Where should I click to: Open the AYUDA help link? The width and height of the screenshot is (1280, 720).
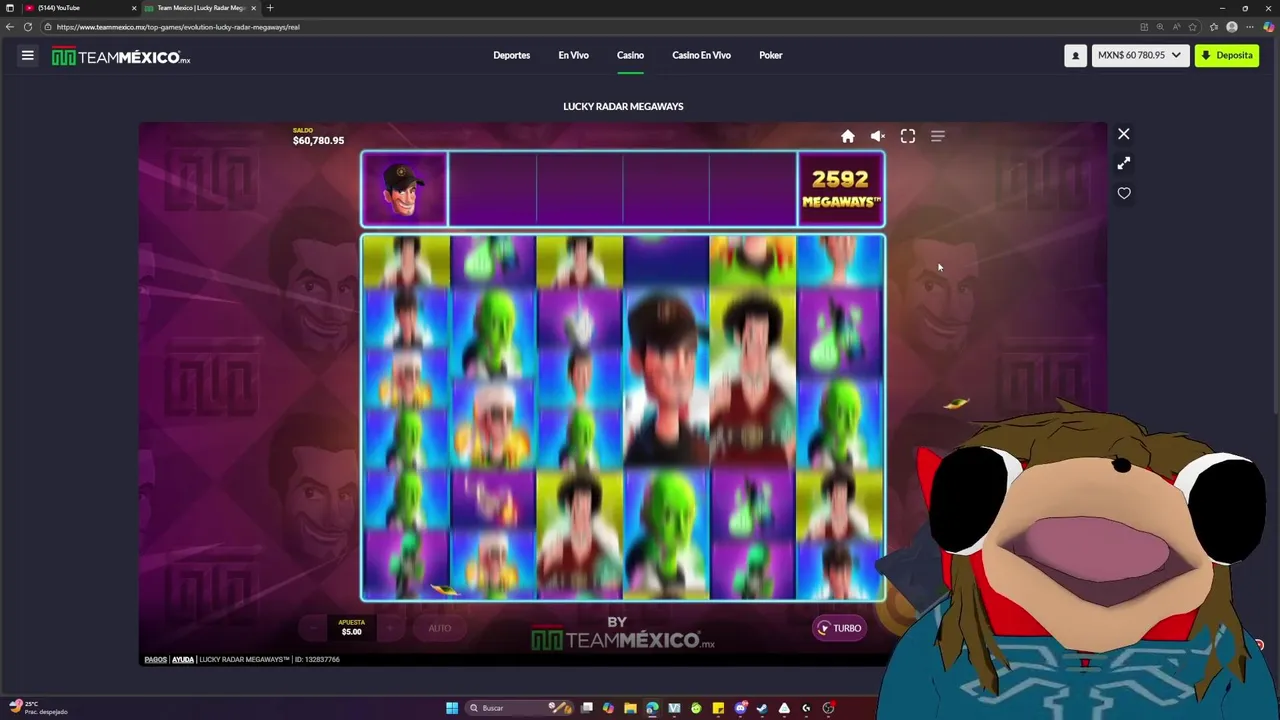pyautogui.click(x=183, y=660)
